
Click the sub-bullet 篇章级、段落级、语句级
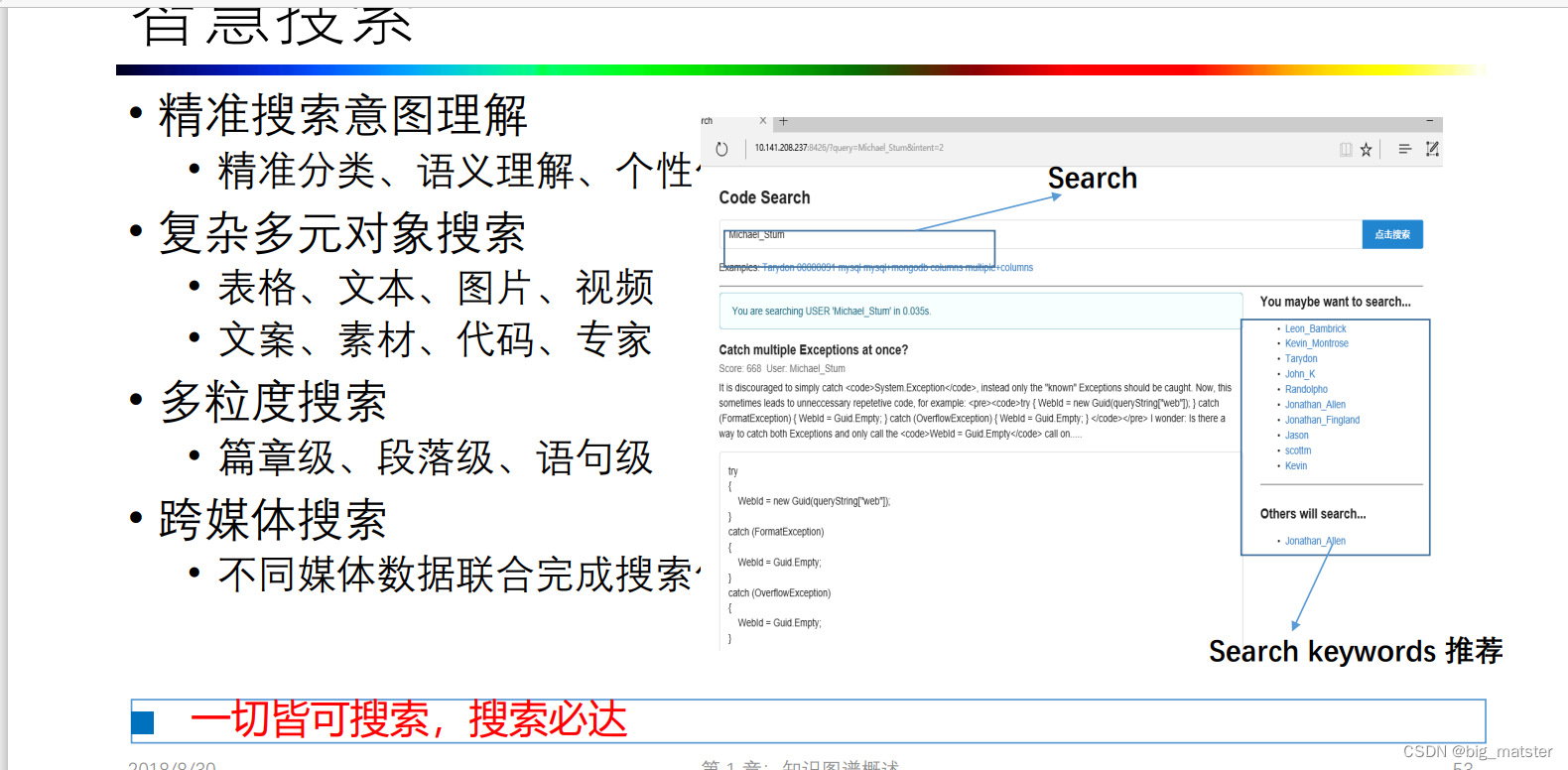[436, 457]
